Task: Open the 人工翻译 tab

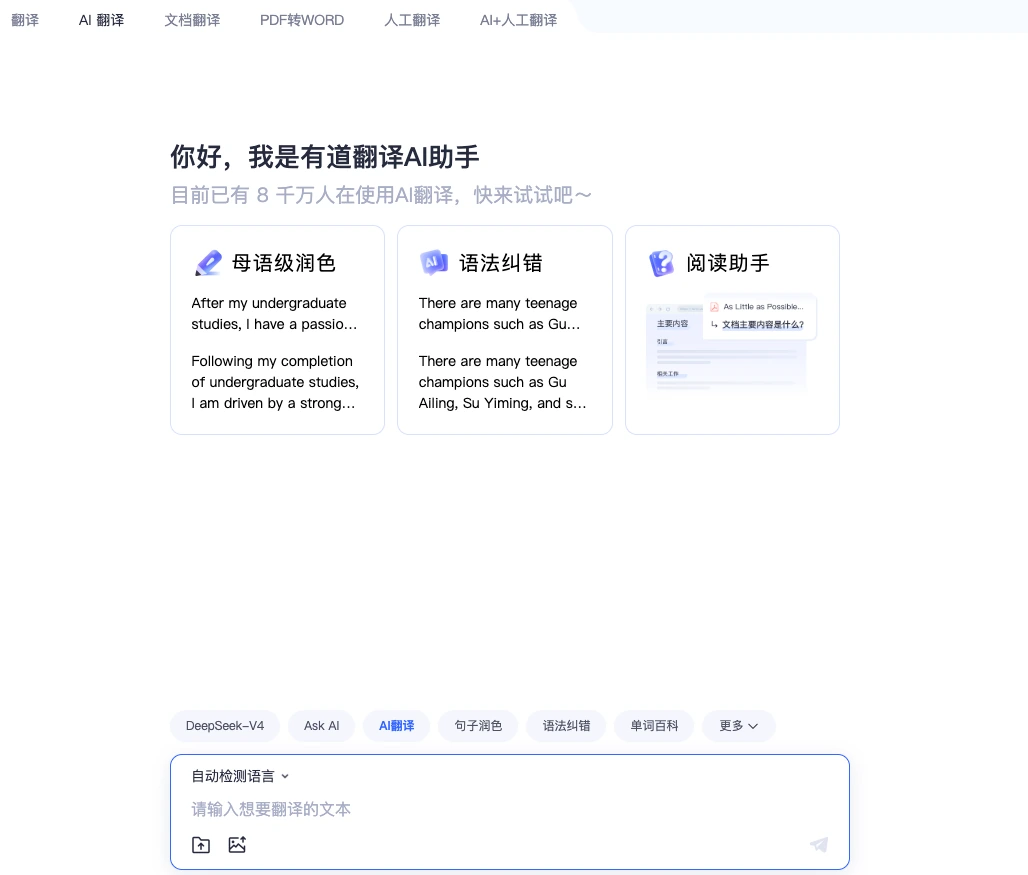Action: tap(412, 20)
